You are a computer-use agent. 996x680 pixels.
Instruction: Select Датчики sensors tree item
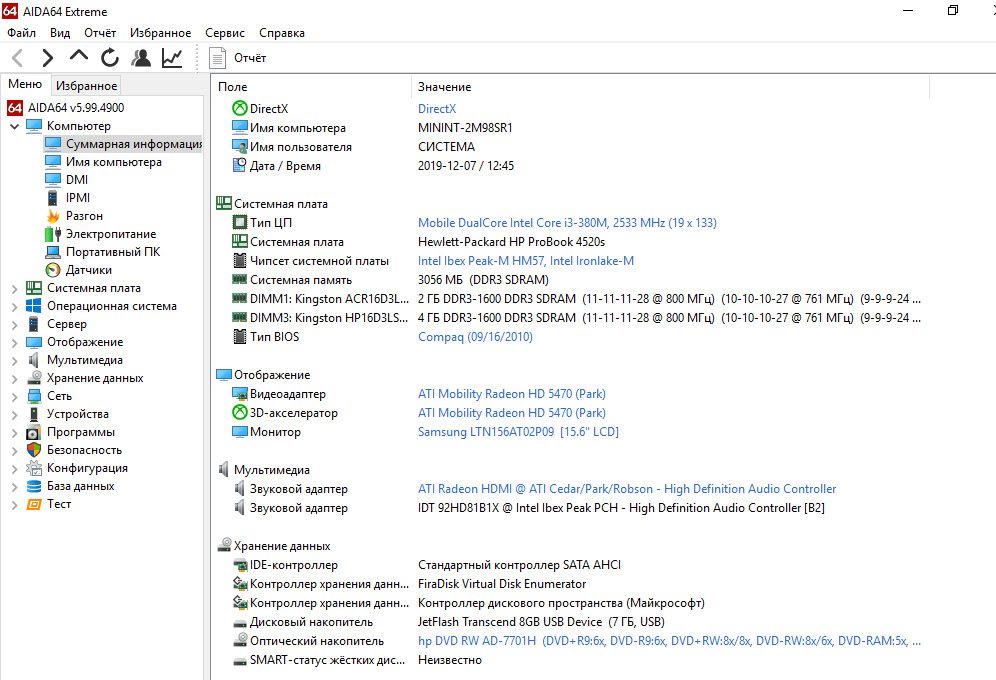click(x=88, y=270)
